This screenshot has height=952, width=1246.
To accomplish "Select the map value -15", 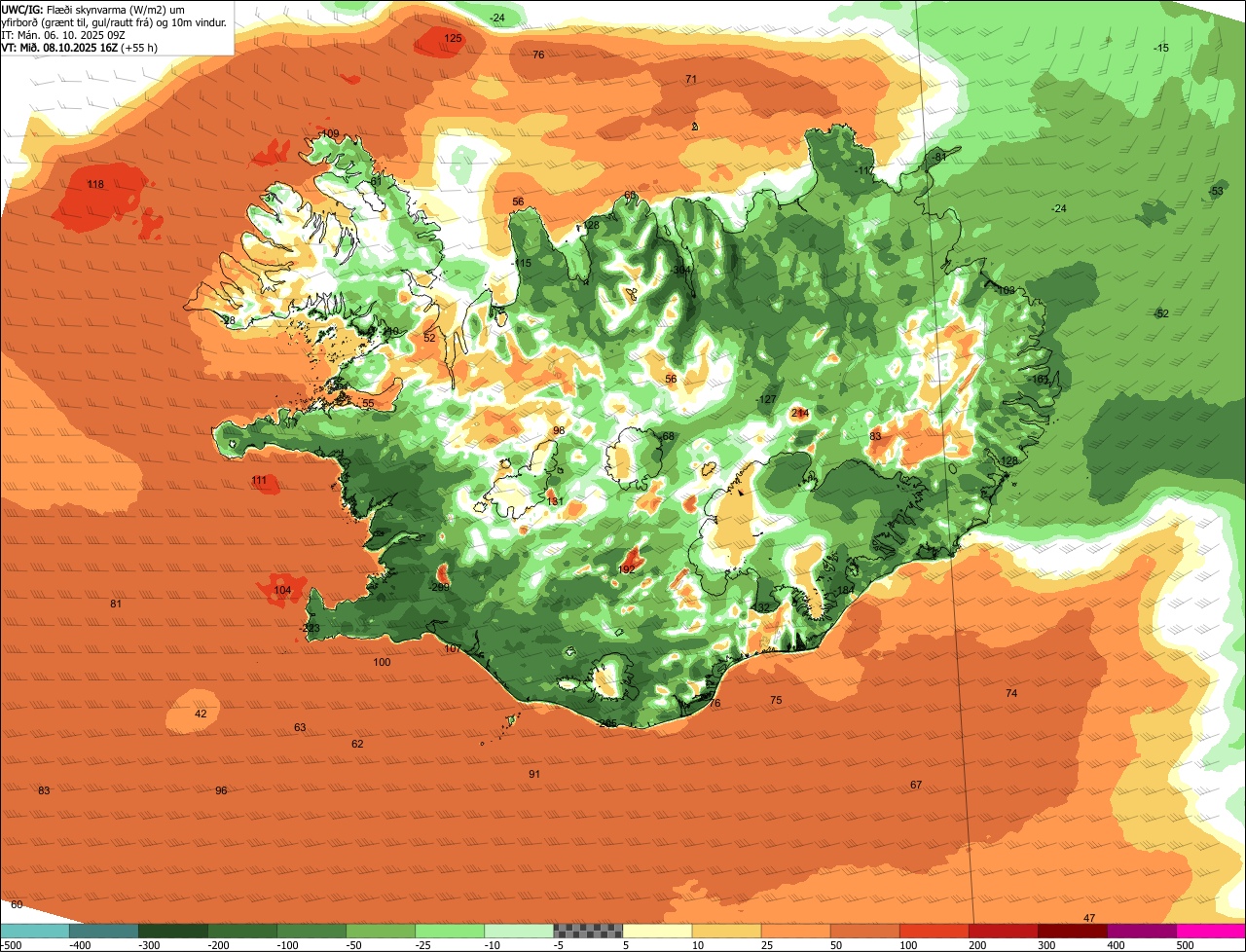I will pyautogui.click(x=1160, y=48).
